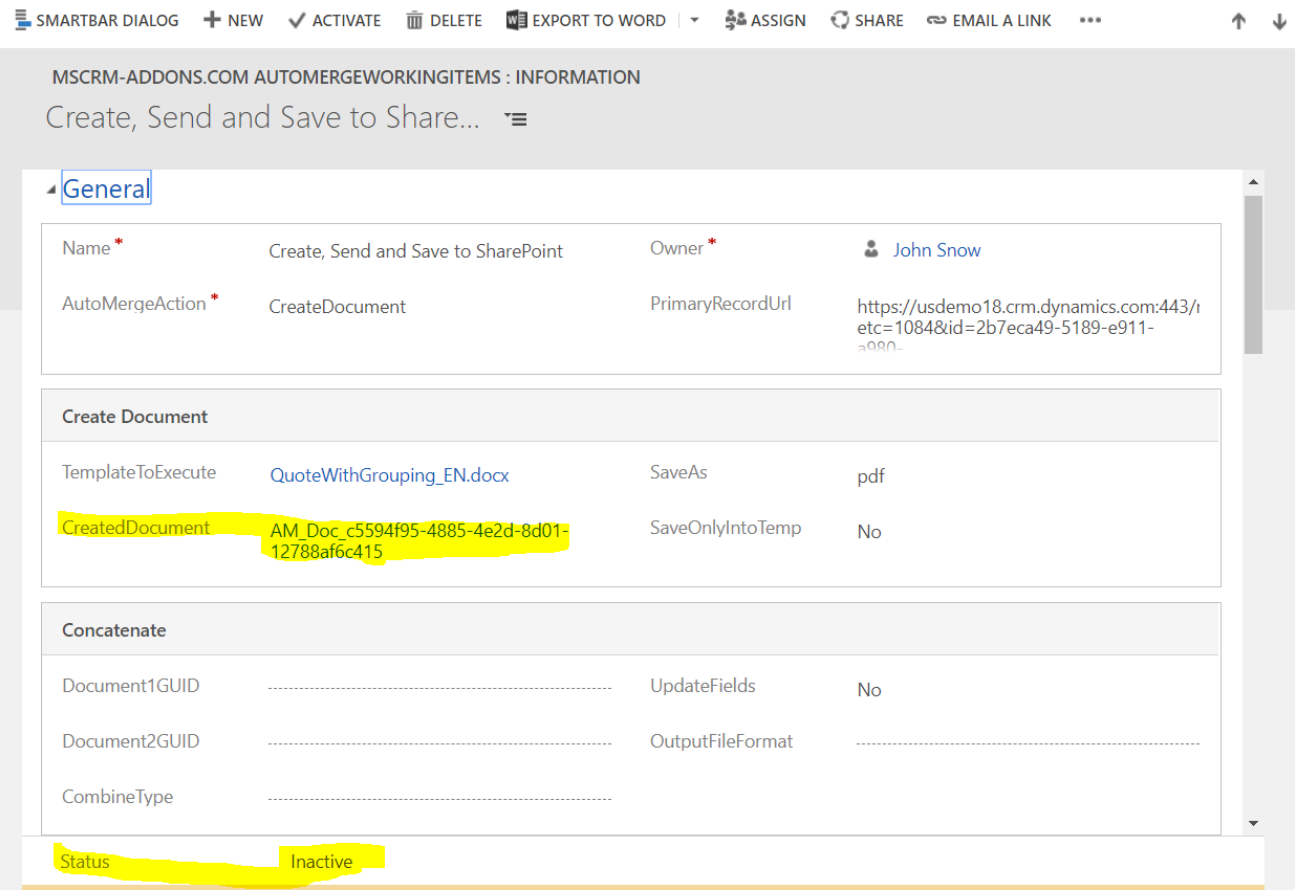Click the SaveAs value pdf
The image size is (1295, 890).
click(x=871, y=477)
